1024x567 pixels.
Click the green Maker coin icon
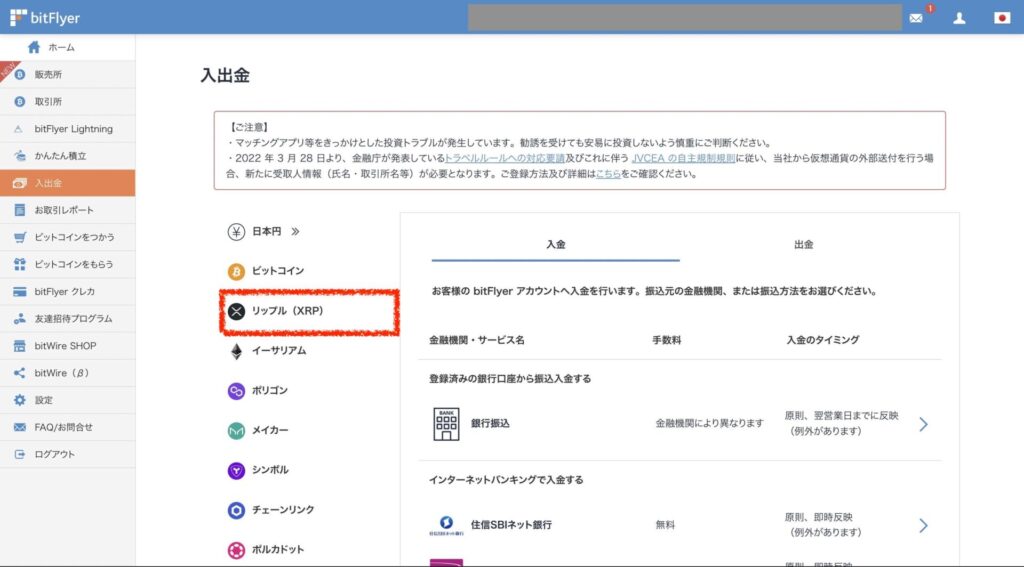click(236, 430)
